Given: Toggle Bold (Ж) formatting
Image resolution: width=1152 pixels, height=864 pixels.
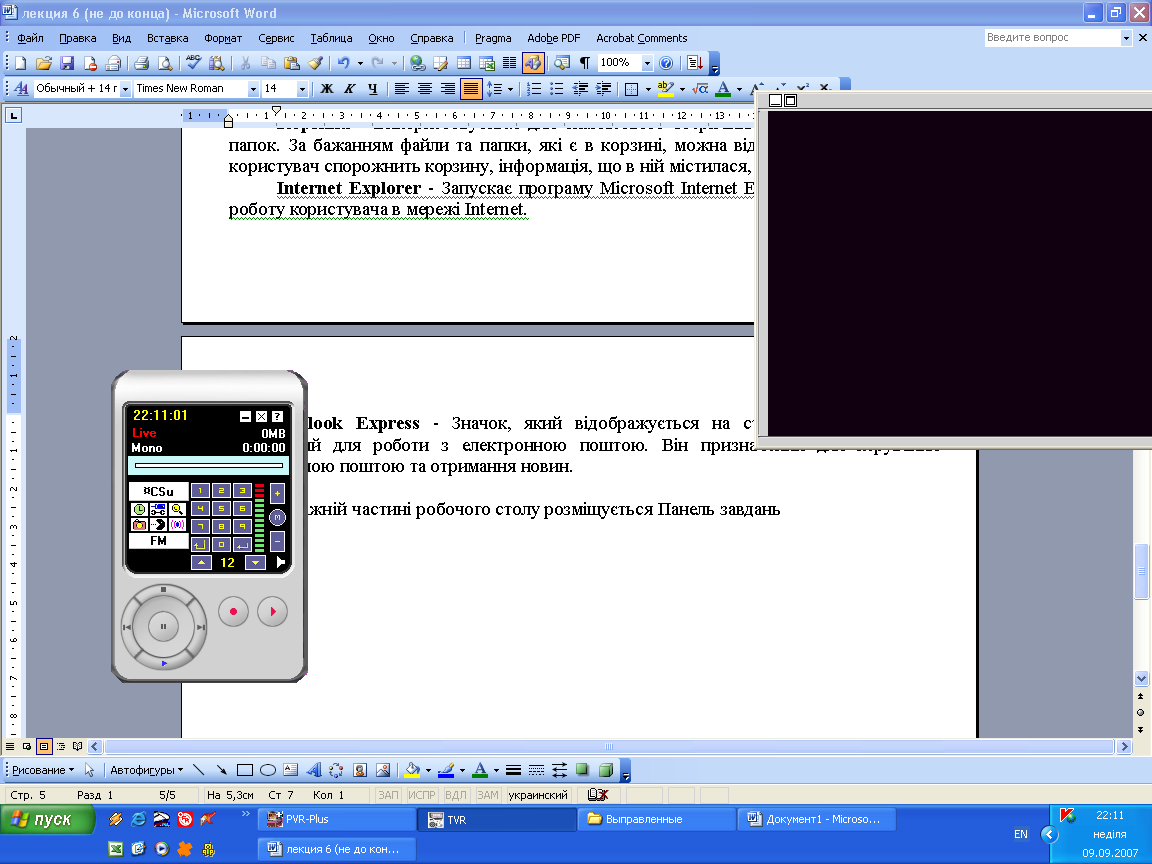Looking at the screenshot, I should coord(327,89).
